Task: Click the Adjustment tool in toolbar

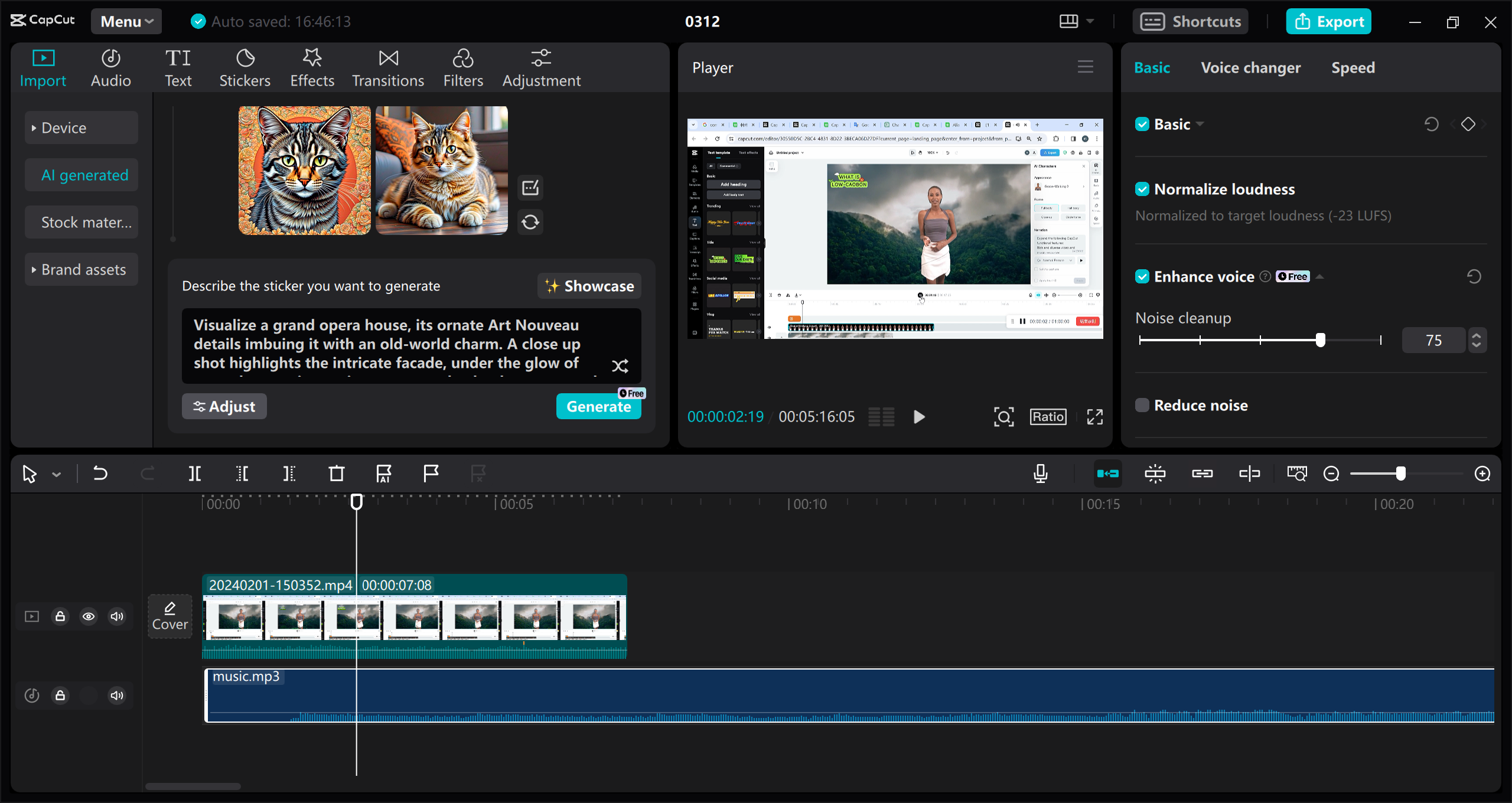Action: pyautogui.click(x=540, y=67)
